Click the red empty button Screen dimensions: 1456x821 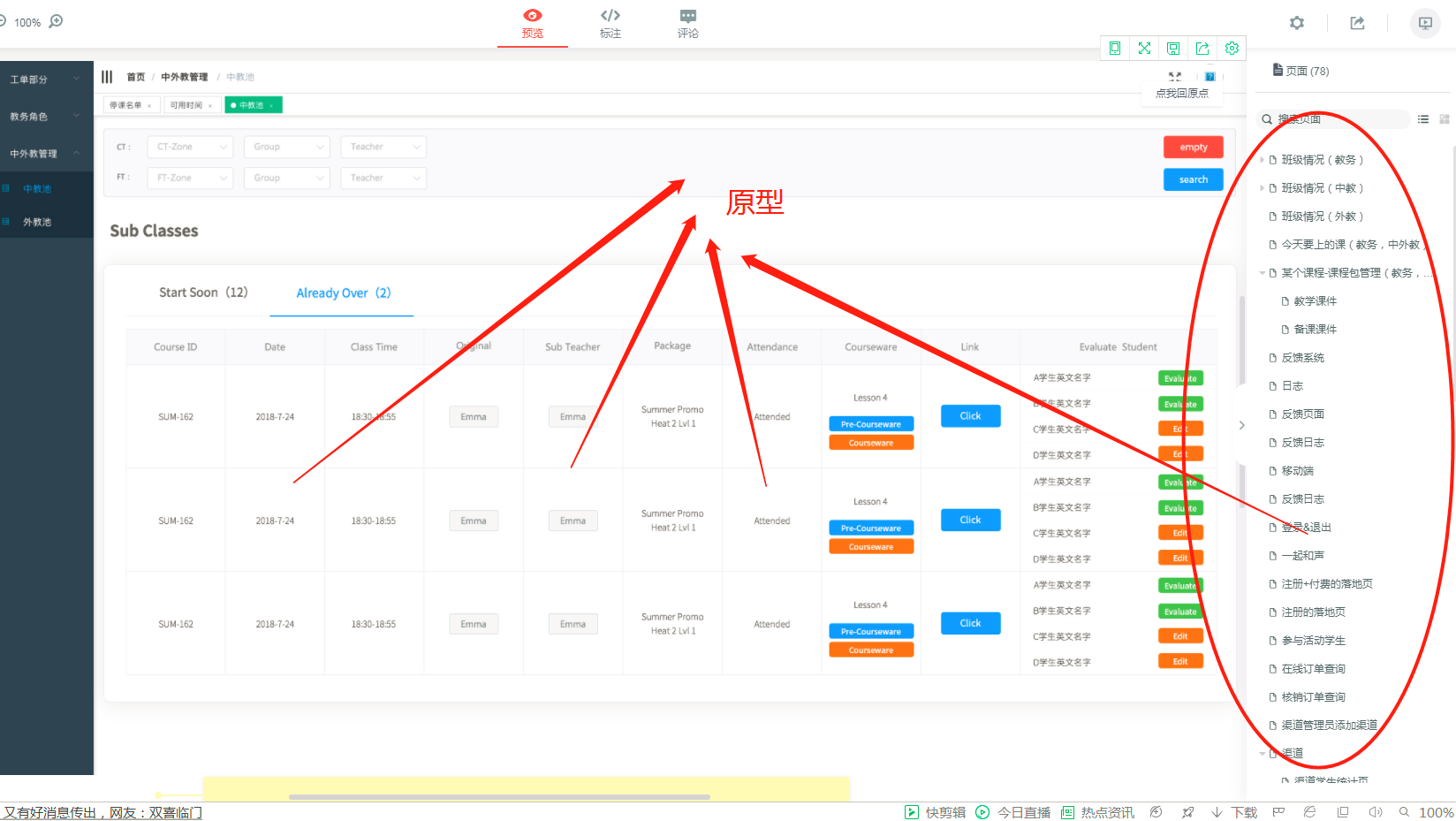1193,147
